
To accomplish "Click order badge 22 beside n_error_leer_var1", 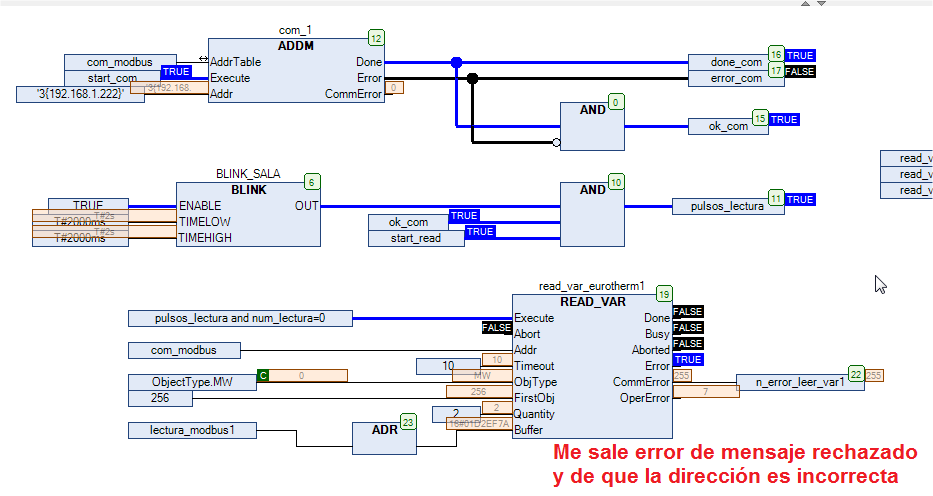I will [856, 374].
